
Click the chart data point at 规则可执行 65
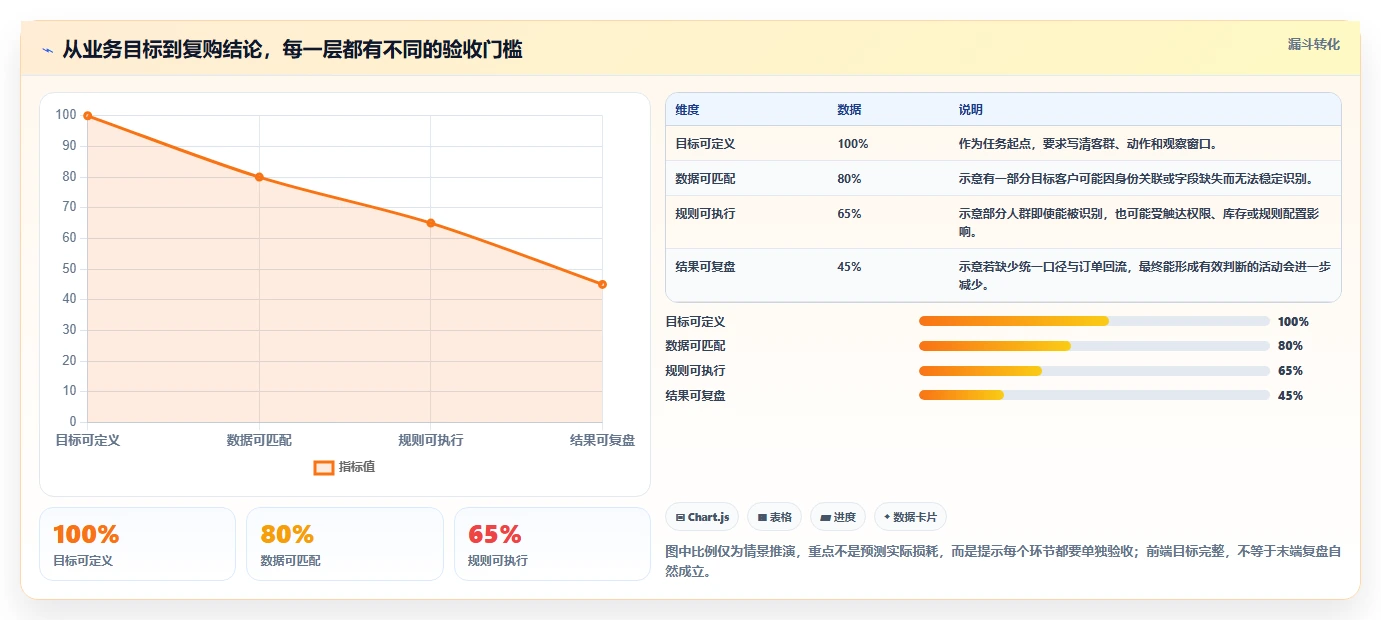(431, 223)
